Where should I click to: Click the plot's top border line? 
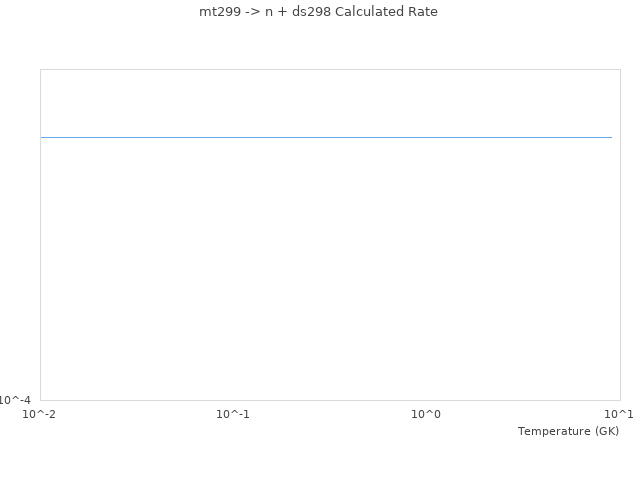click(326, 69)
